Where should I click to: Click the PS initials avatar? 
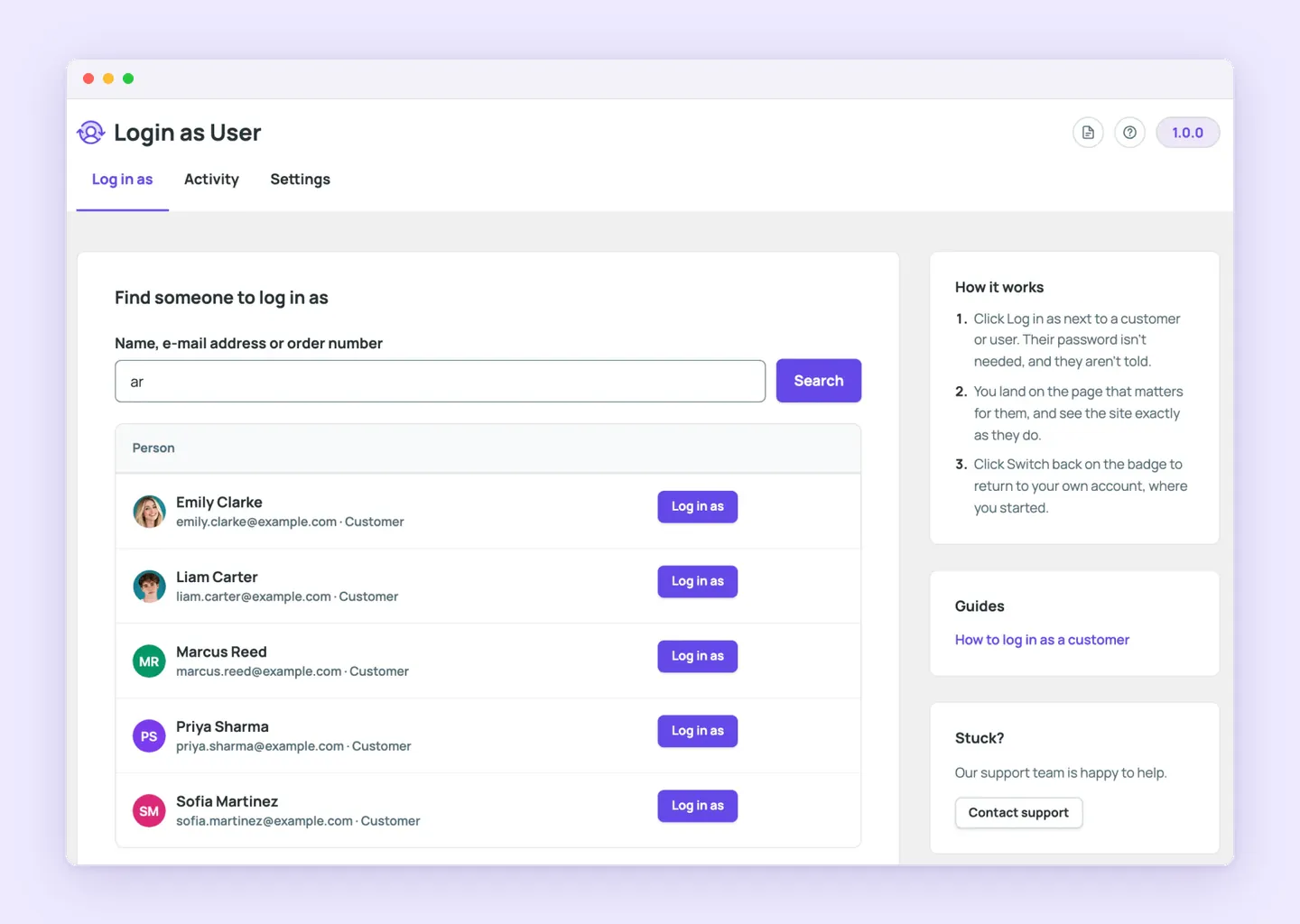coord(149,736)
